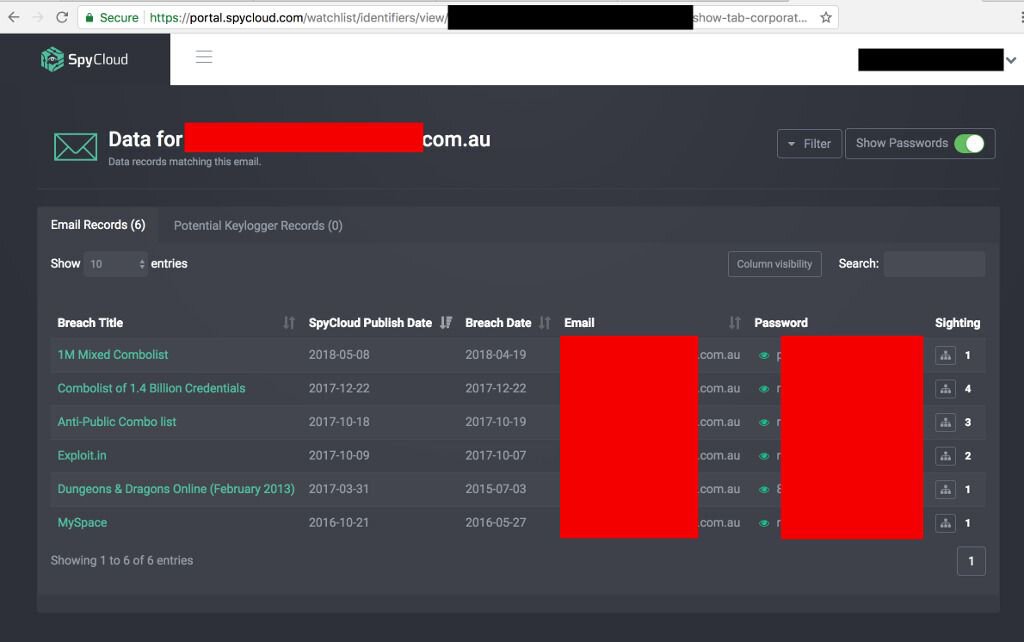Open the 1M Mixed Combolist breach
This screenshot has height=642, width=1024.
(x=112, y=355)
